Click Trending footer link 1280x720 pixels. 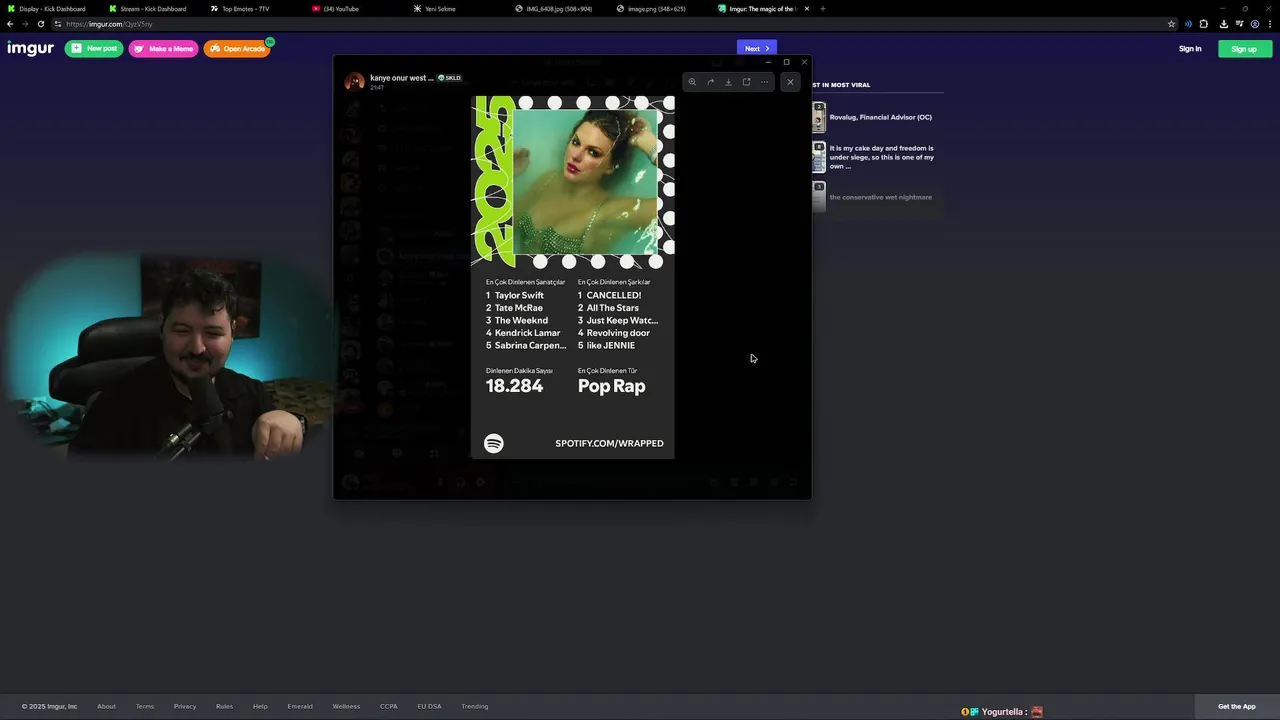tap(474, 706)
